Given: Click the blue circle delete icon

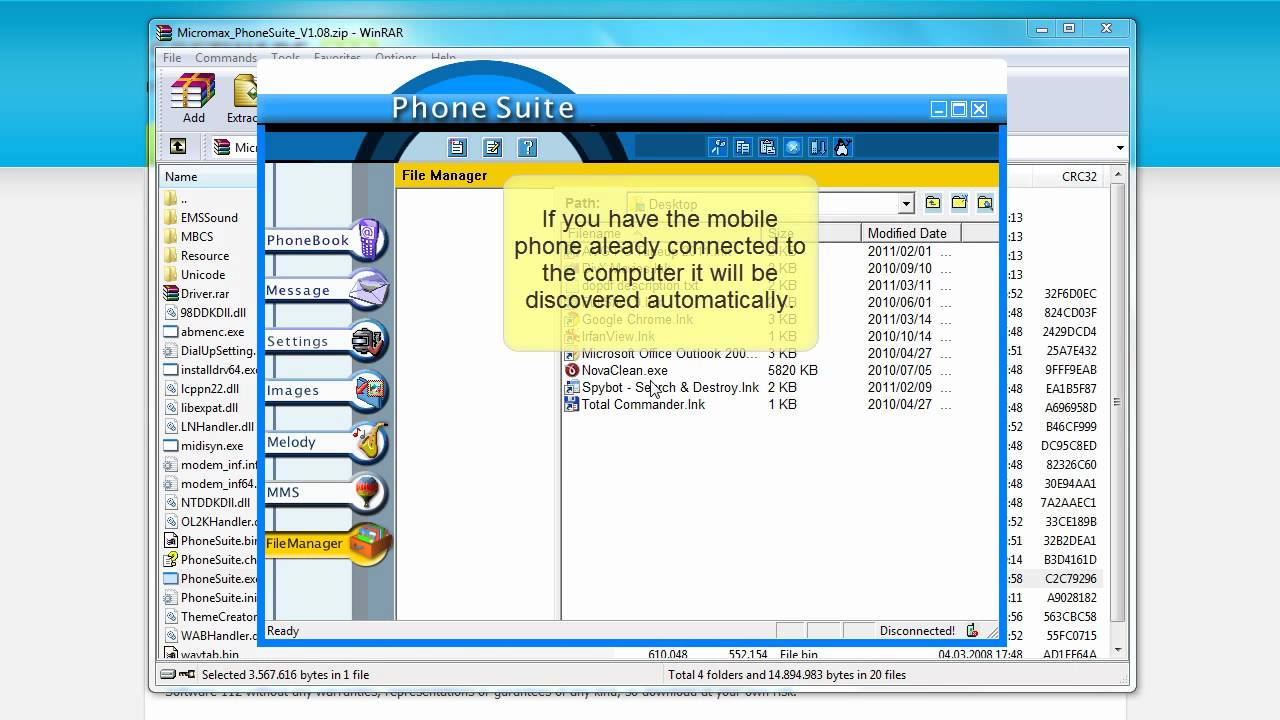Looking at the screenshot, I should [x=793, y=147].
